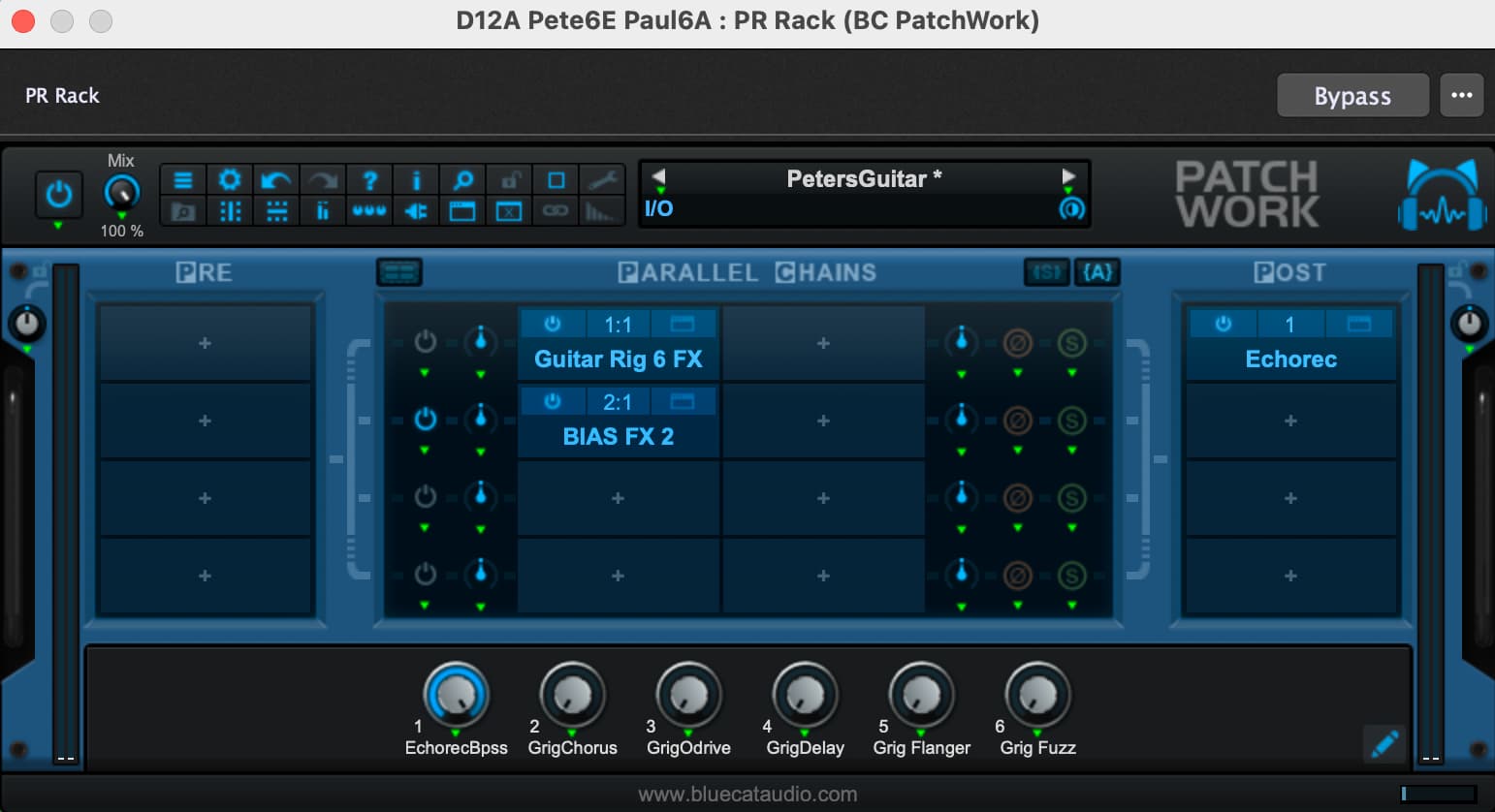
Task: Open settings via the gear icon
Action: click(230, 180)
